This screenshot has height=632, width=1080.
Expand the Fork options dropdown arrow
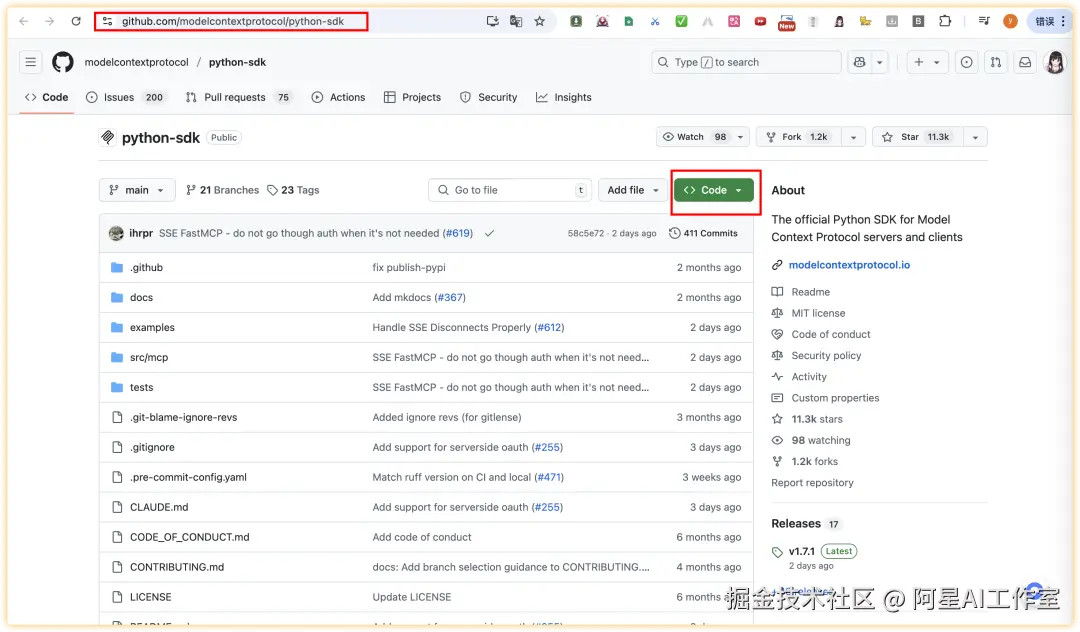click(x=853, y=137)
